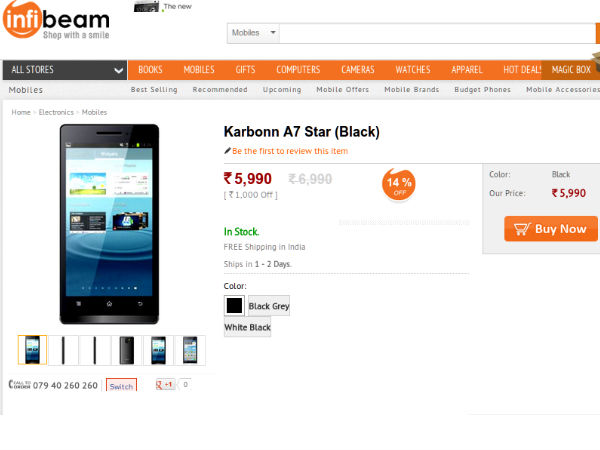Expand the All Stores menu
The image size is (600, 450).
click(x=65, y=70)
